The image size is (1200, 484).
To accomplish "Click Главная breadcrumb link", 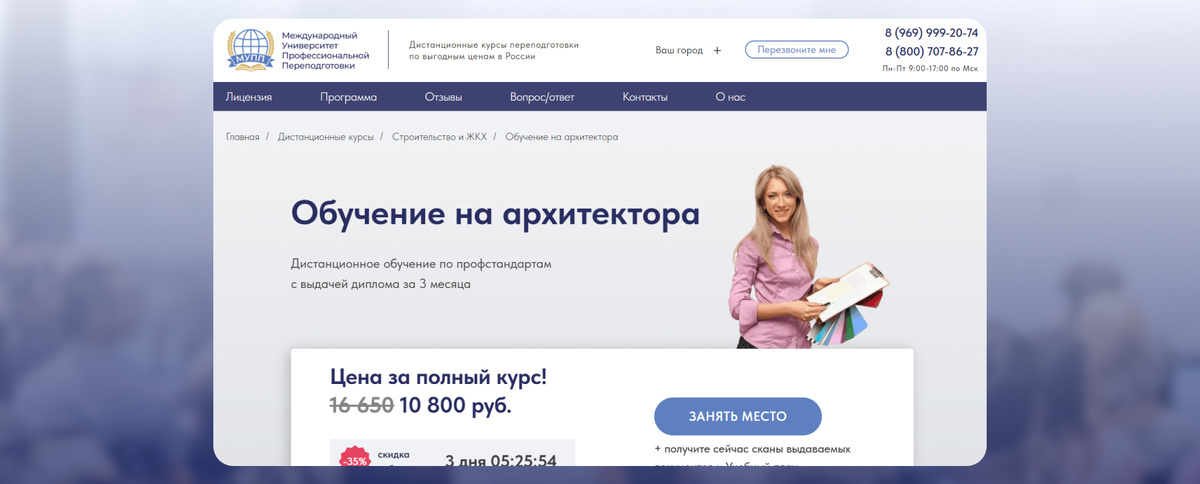I will pos(243,136).
